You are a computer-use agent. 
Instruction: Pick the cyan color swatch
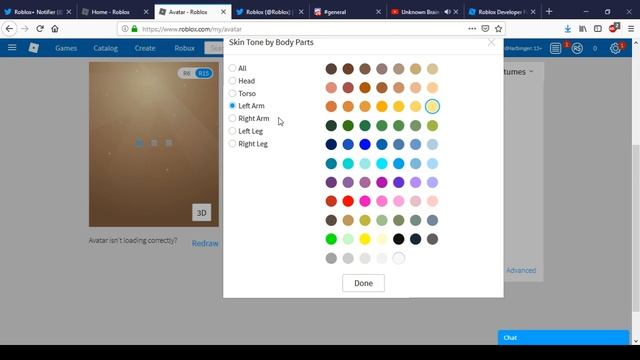click(382, 164)
